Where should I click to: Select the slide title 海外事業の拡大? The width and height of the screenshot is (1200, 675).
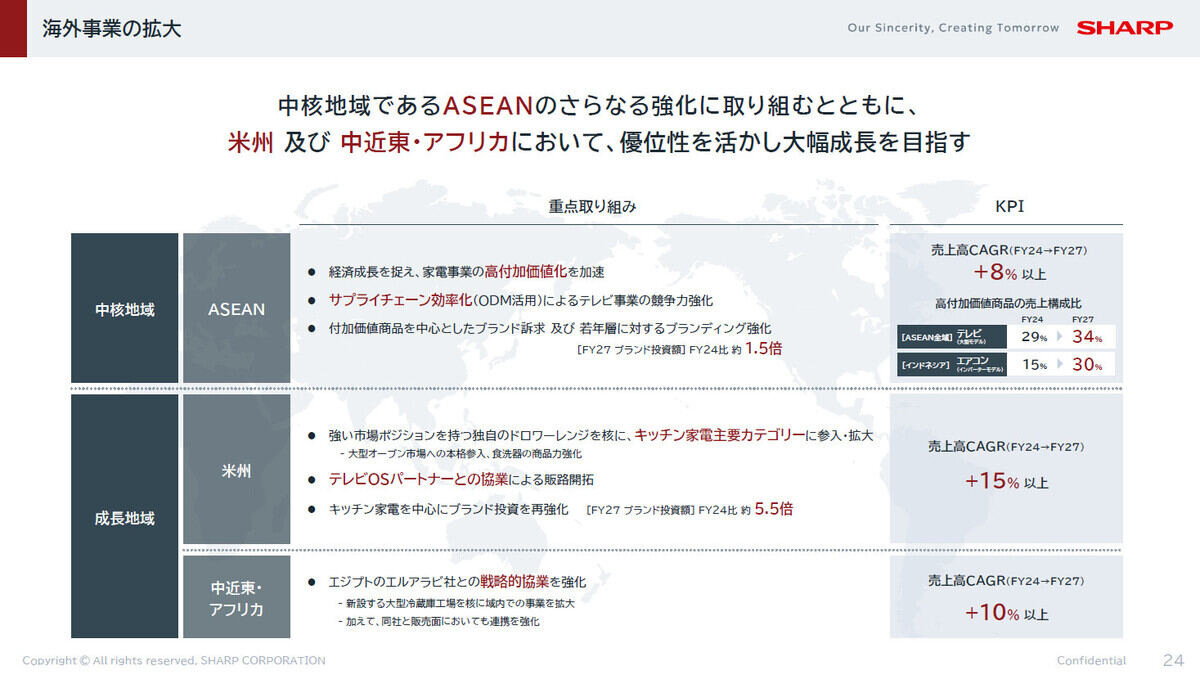coord(112,28)
